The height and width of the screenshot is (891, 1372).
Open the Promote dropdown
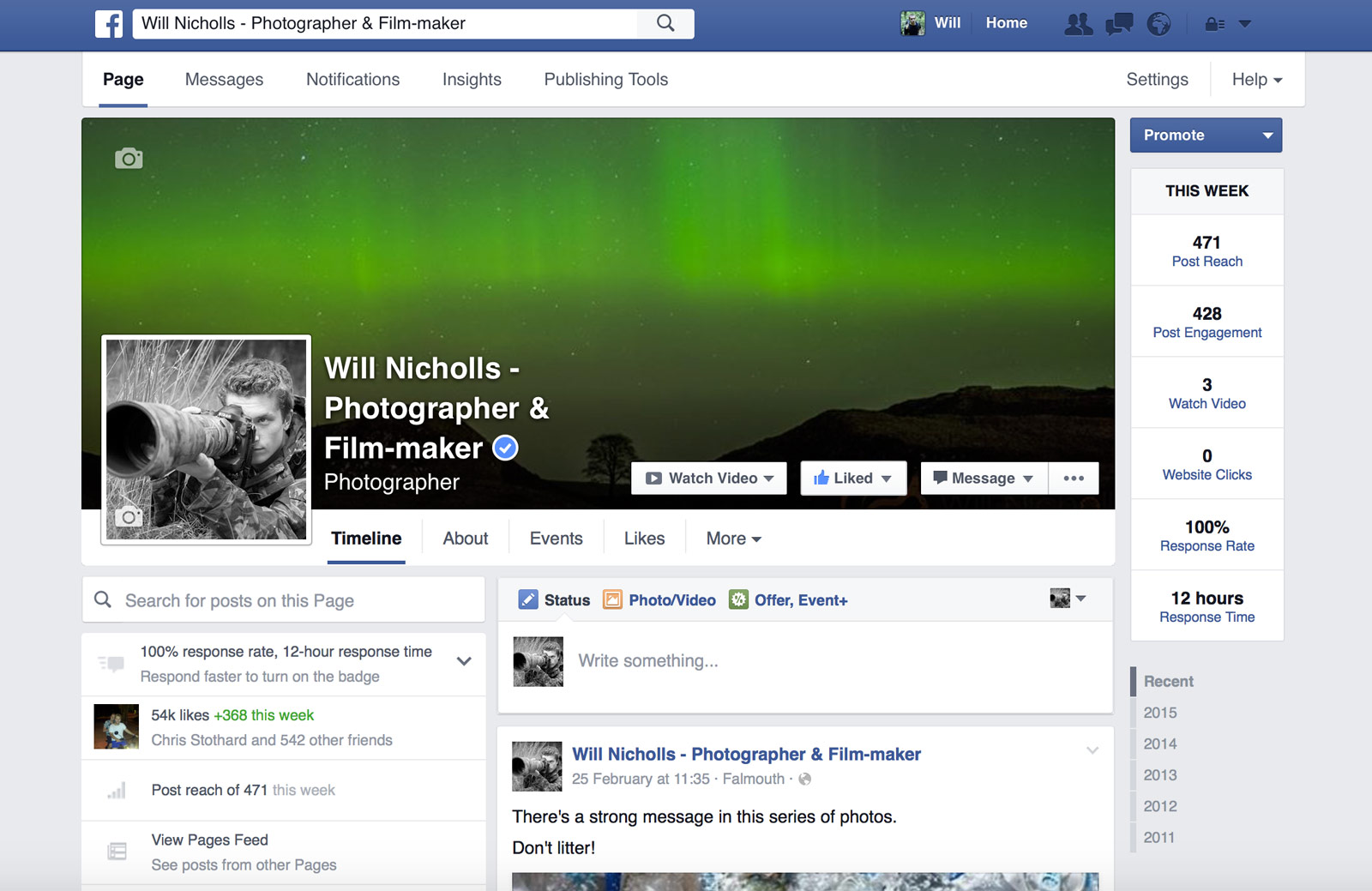pyautogui.click(x=1267, y=135)
